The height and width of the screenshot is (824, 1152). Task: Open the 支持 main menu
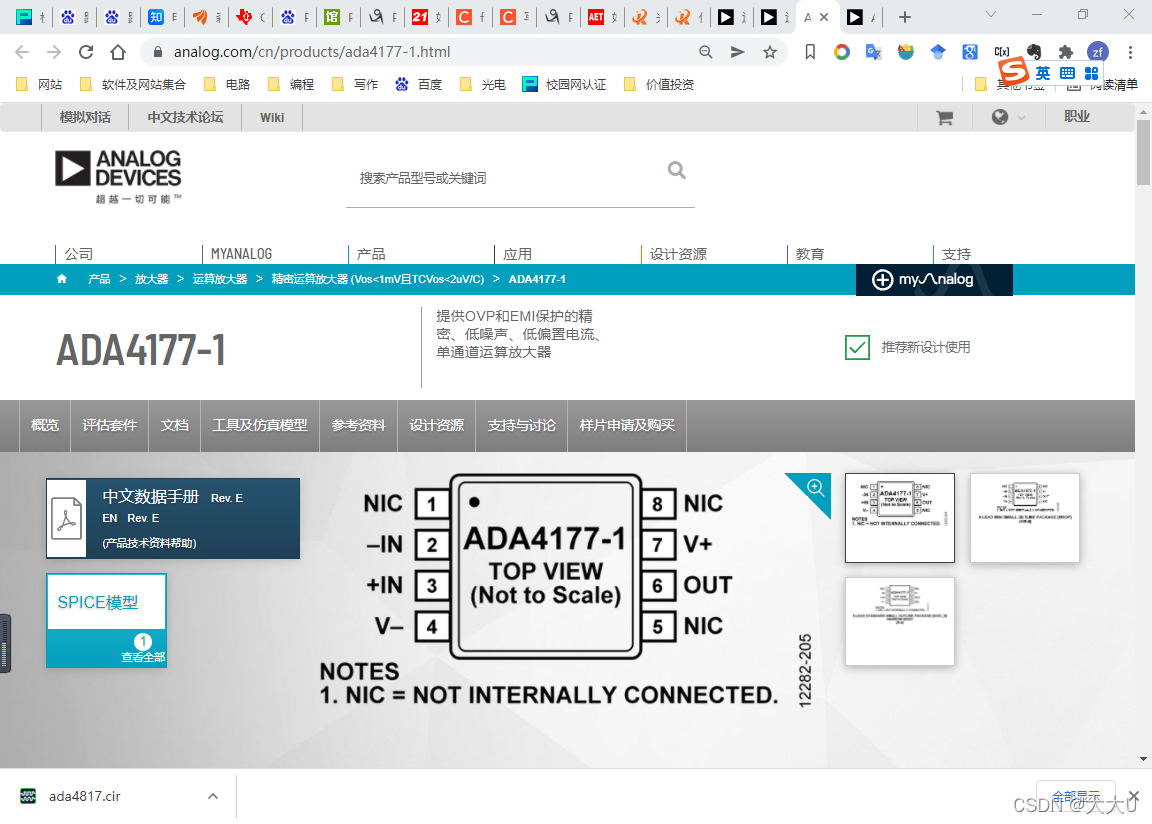click(957, 254)
